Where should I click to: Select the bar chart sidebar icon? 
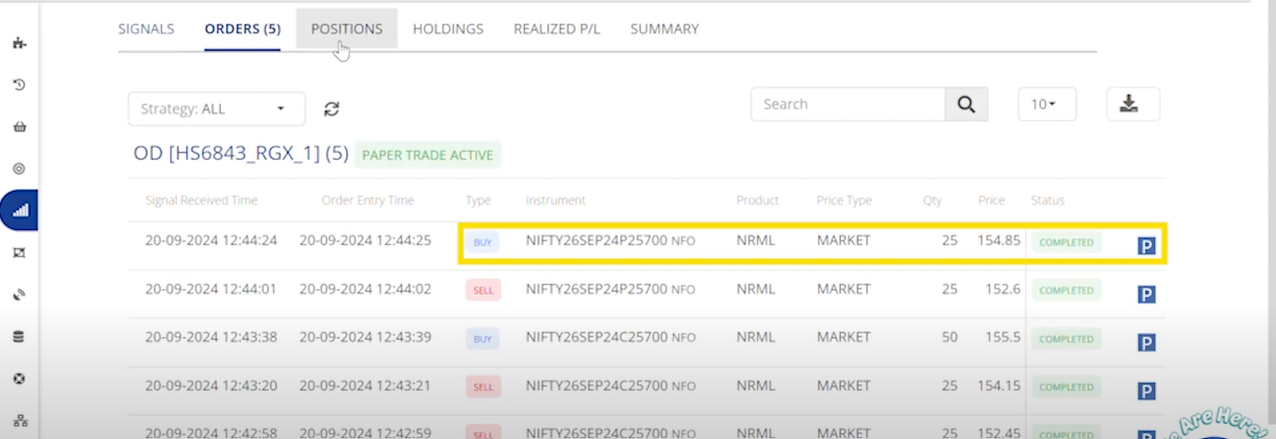tap(19, 211)
